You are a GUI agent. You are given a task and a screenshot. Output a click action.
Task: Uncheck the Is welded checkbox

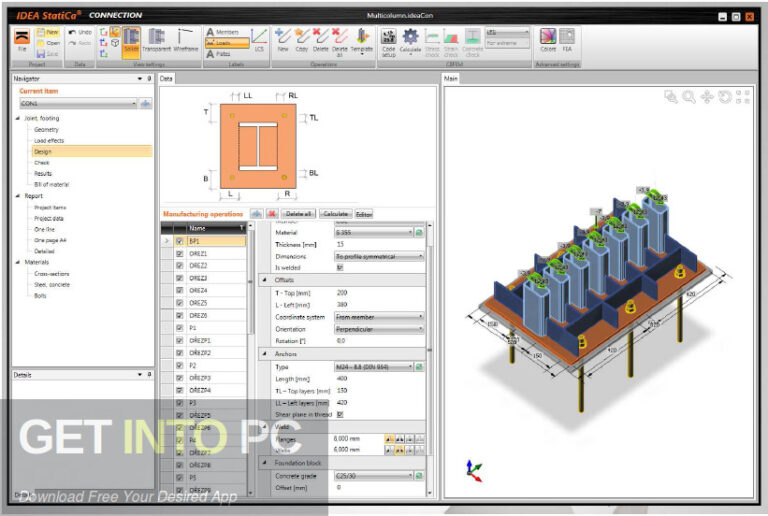[x=340, y=268]
